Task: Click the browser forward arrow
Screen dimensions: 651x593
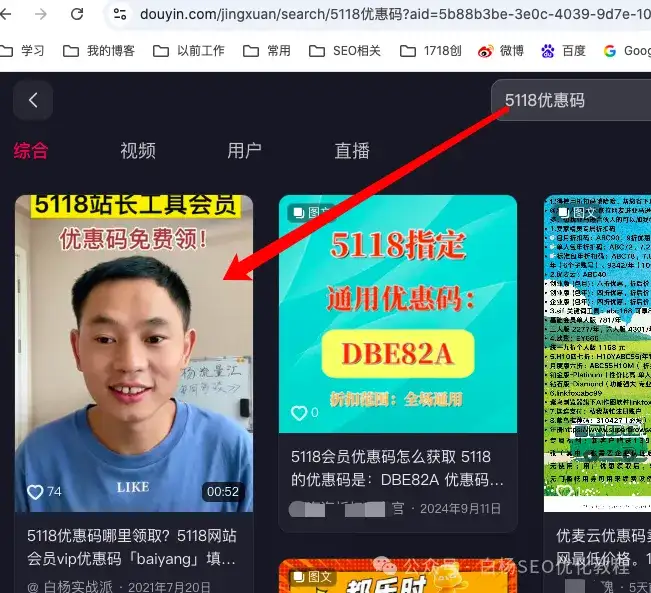Action: click(x=41, y=14)
